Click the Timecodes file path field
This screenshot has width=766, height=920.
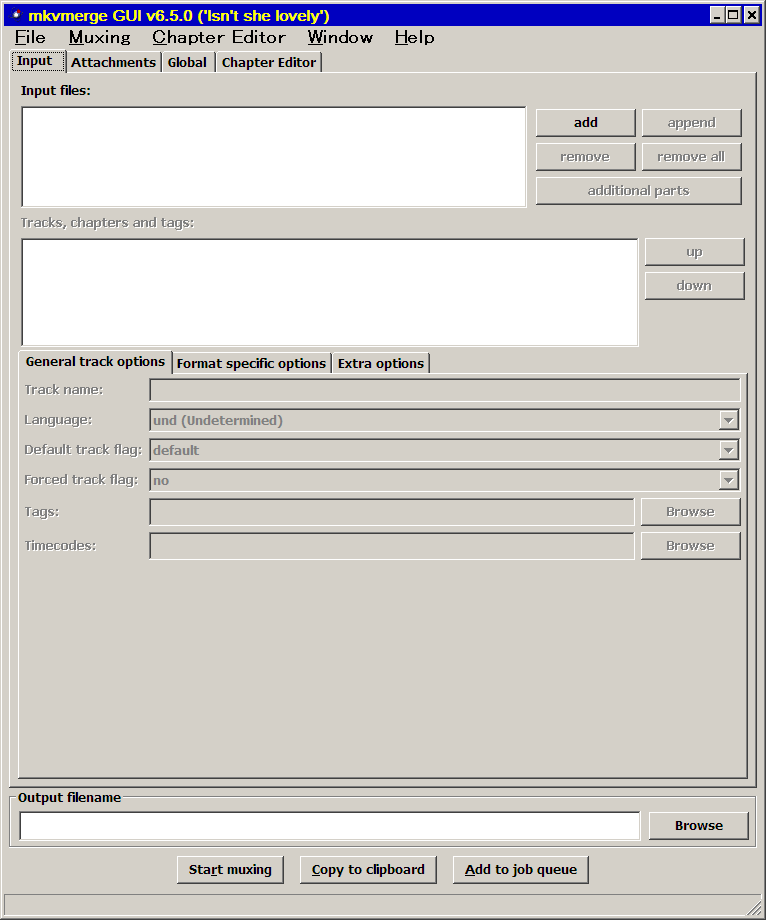tap(392, 546)
